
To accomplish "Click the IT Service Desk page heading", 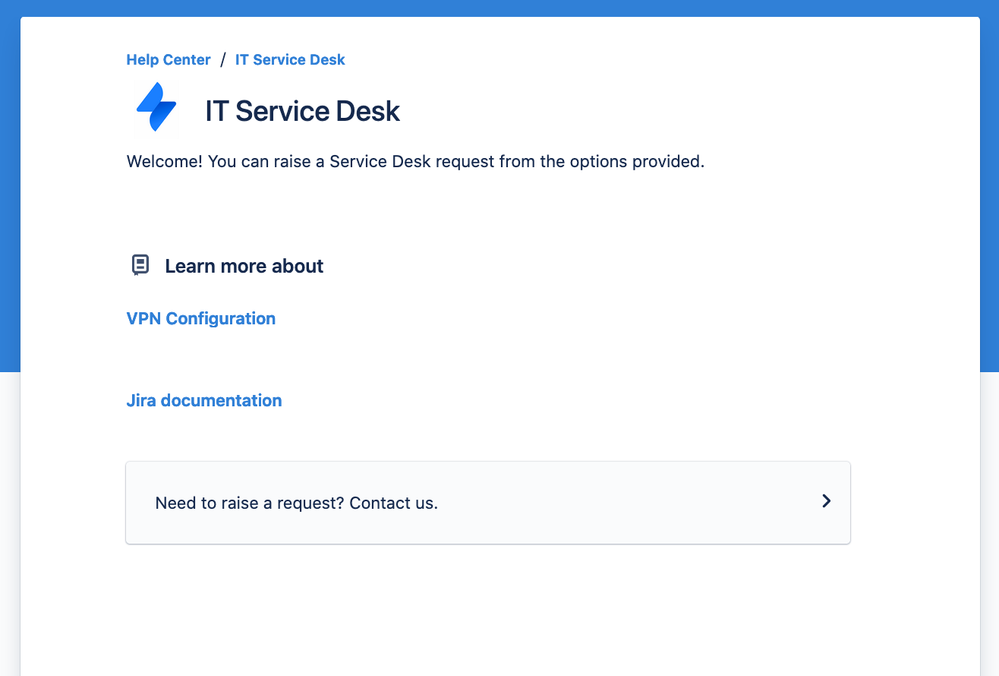I will point(302,111).
